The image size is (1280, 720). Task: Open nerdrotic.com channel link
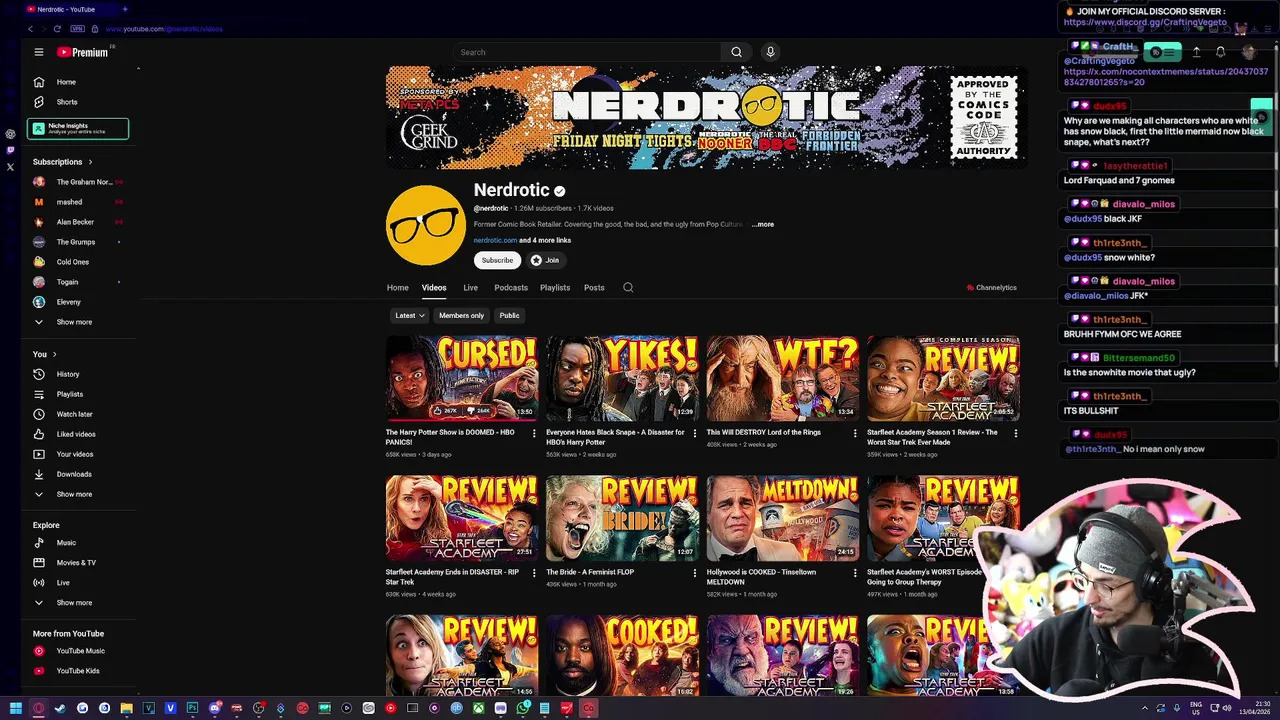tap(495, 240)
